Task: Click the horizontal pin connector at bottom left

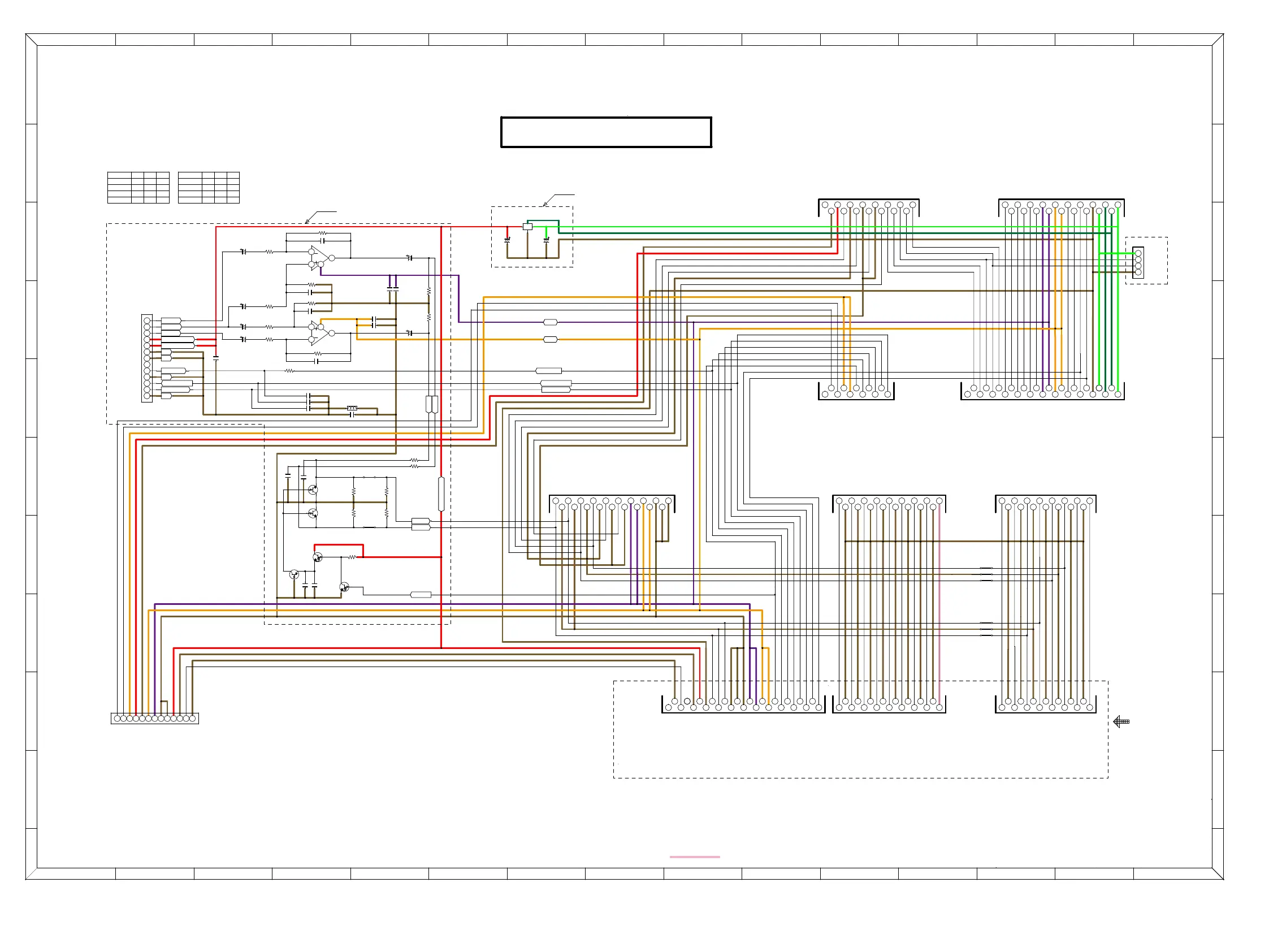Action: coord(154,719)
